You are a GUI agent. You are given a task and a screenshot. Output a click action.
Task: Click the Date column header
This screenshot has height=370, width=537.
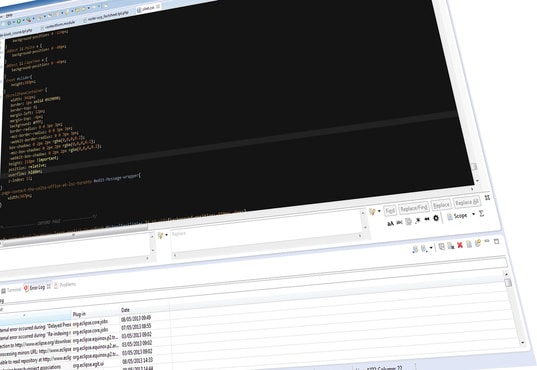tap(145, 309)
